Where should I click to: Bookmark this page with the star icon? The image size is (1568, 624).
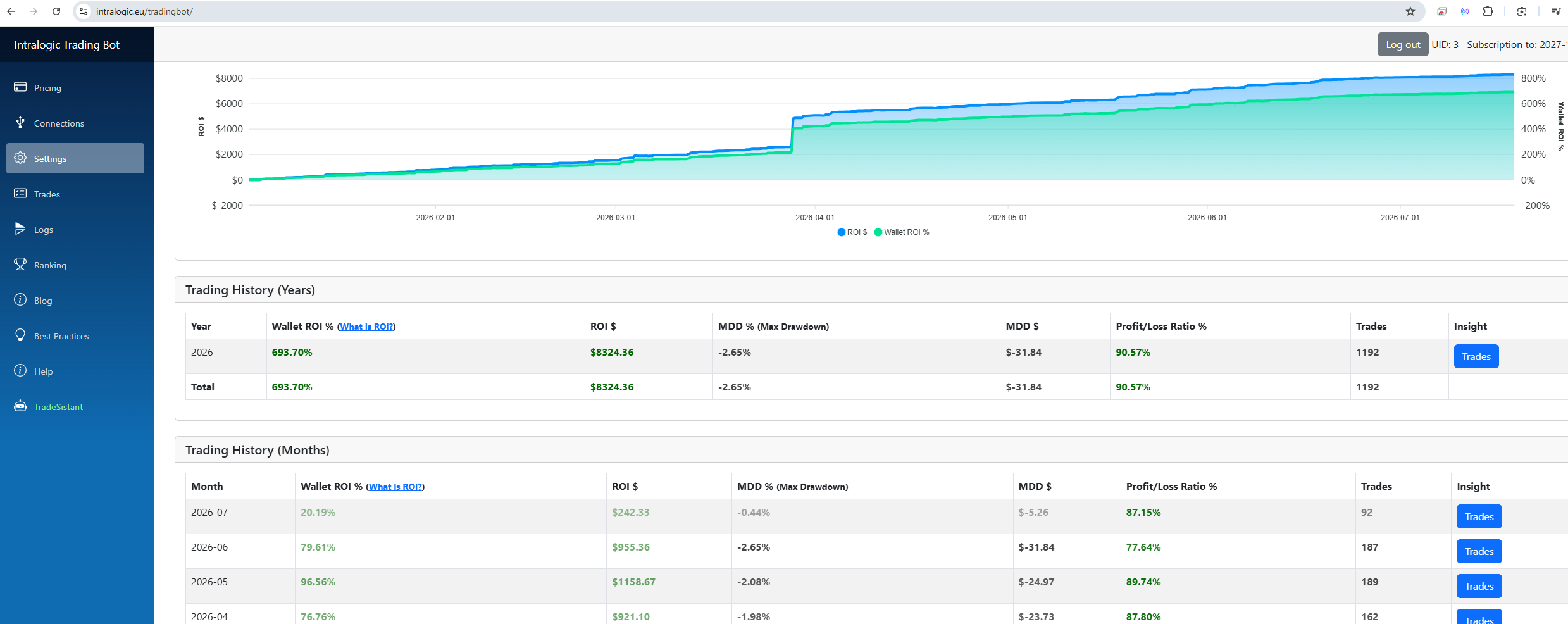1410,11
